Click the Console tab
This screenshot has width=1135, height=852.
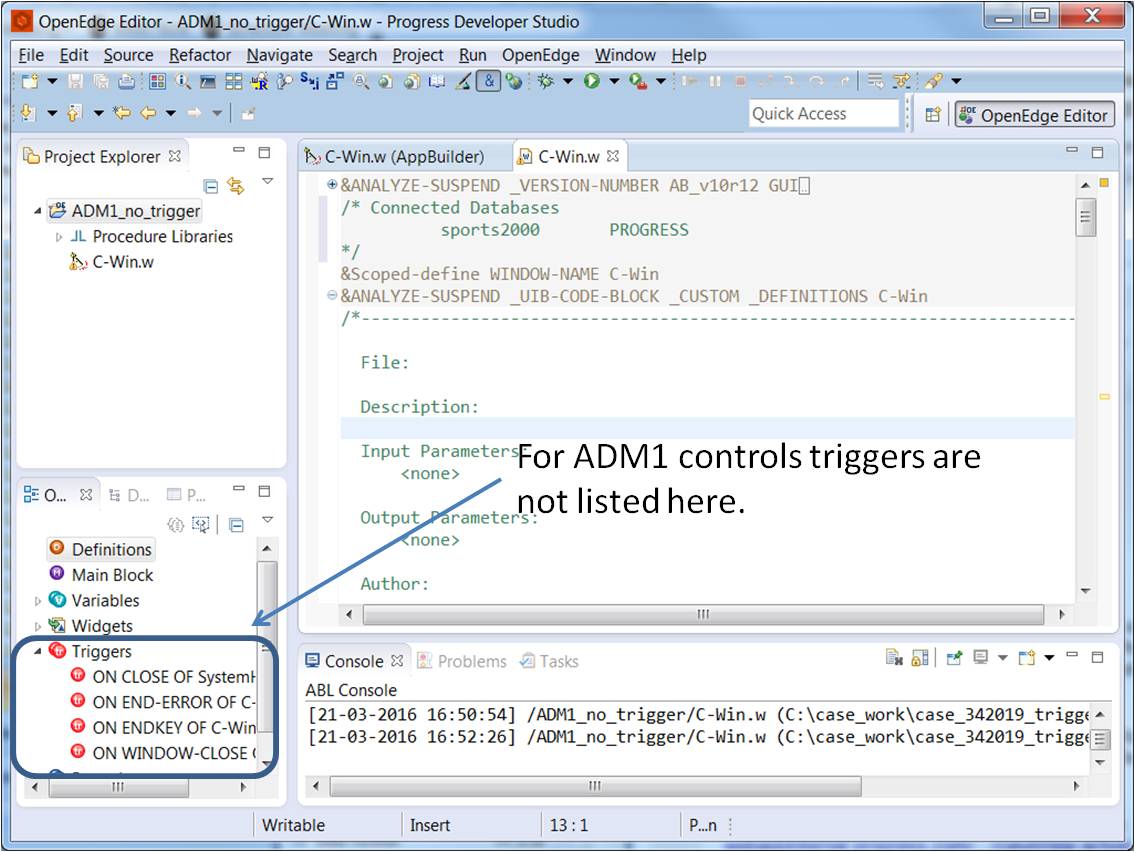353,661
